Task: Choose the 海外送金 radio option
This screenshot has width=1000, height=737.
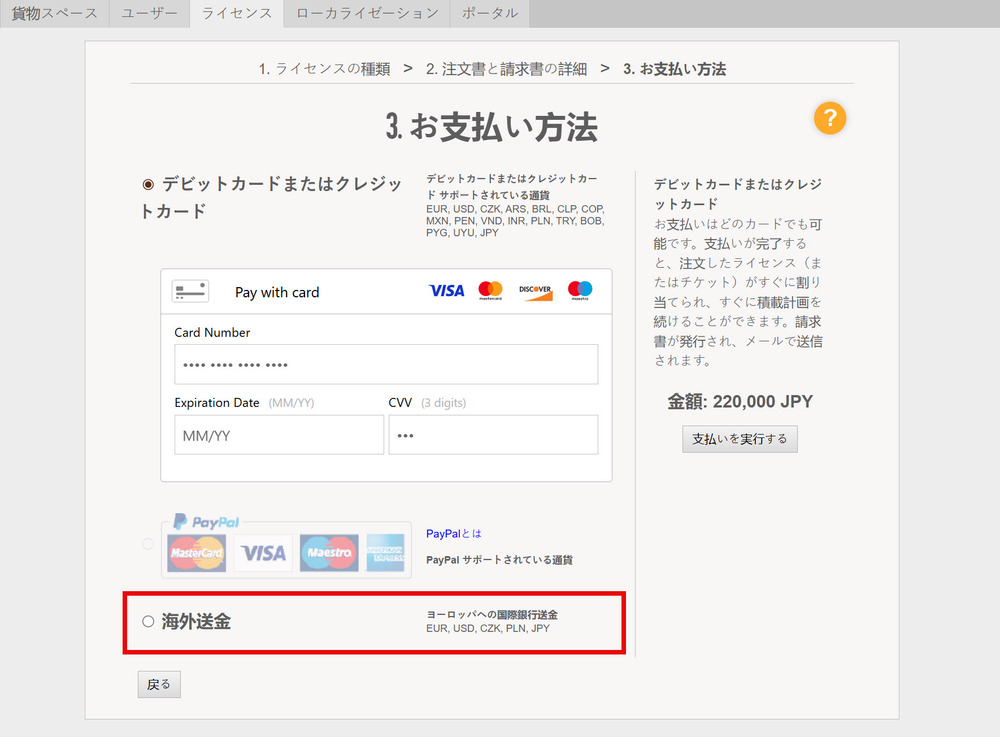Action: [x=148, y=622]
